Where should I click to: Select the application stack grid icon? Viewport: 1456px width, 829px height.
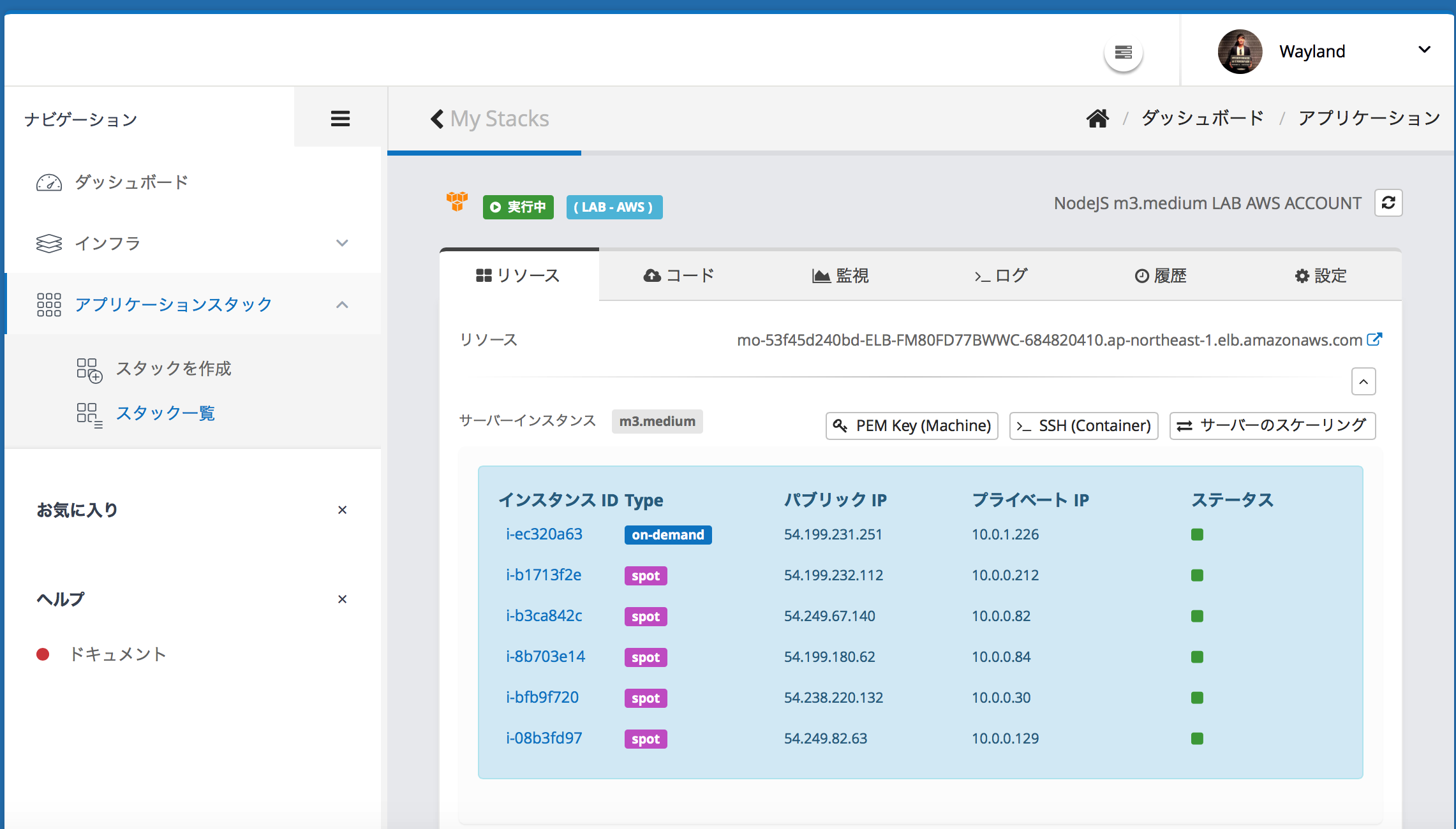(48, 305)
